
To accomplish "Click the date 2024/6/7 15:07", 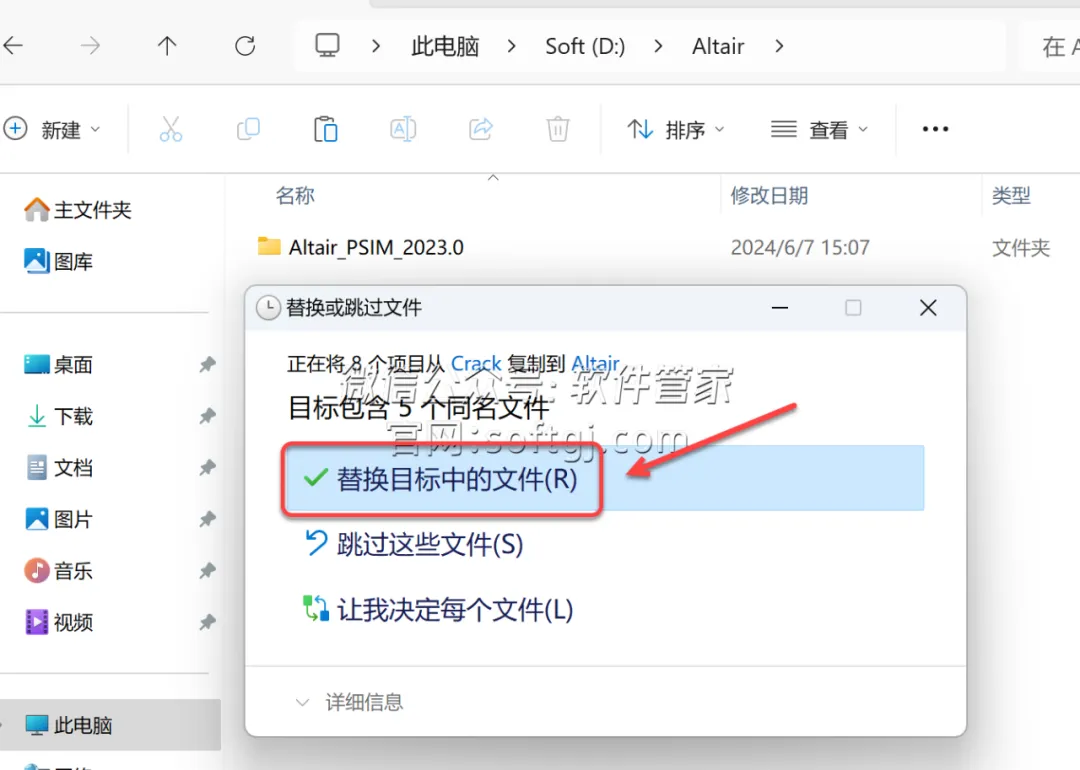I will pos(800,247).
